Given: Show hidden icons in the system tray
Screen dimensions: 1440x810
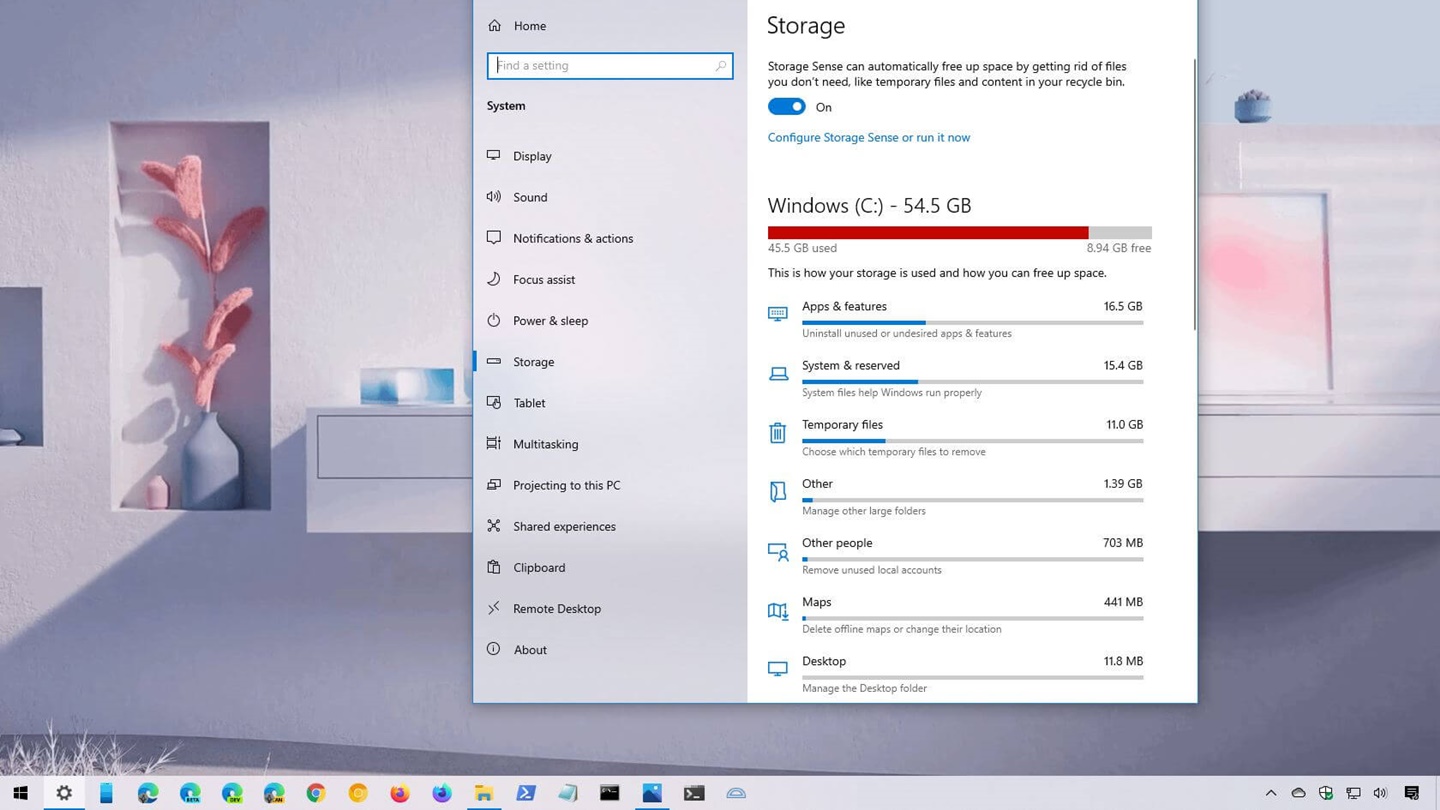Looking at the screenshot, I should pyautogui.click(x=1271, y=793).
